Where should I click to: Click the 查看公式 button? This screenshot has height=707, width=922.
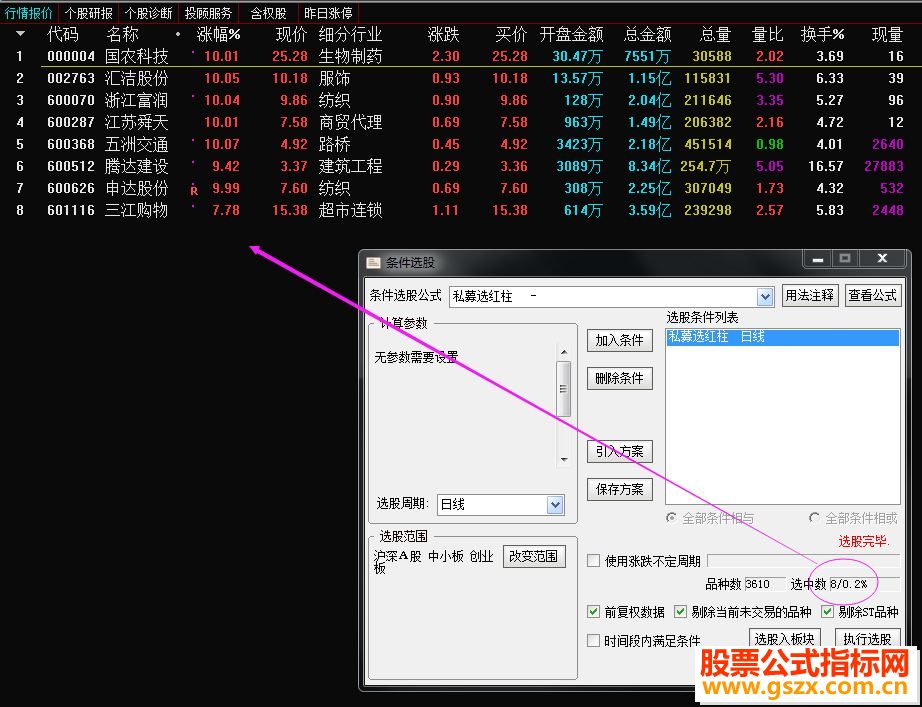(873, 295)
